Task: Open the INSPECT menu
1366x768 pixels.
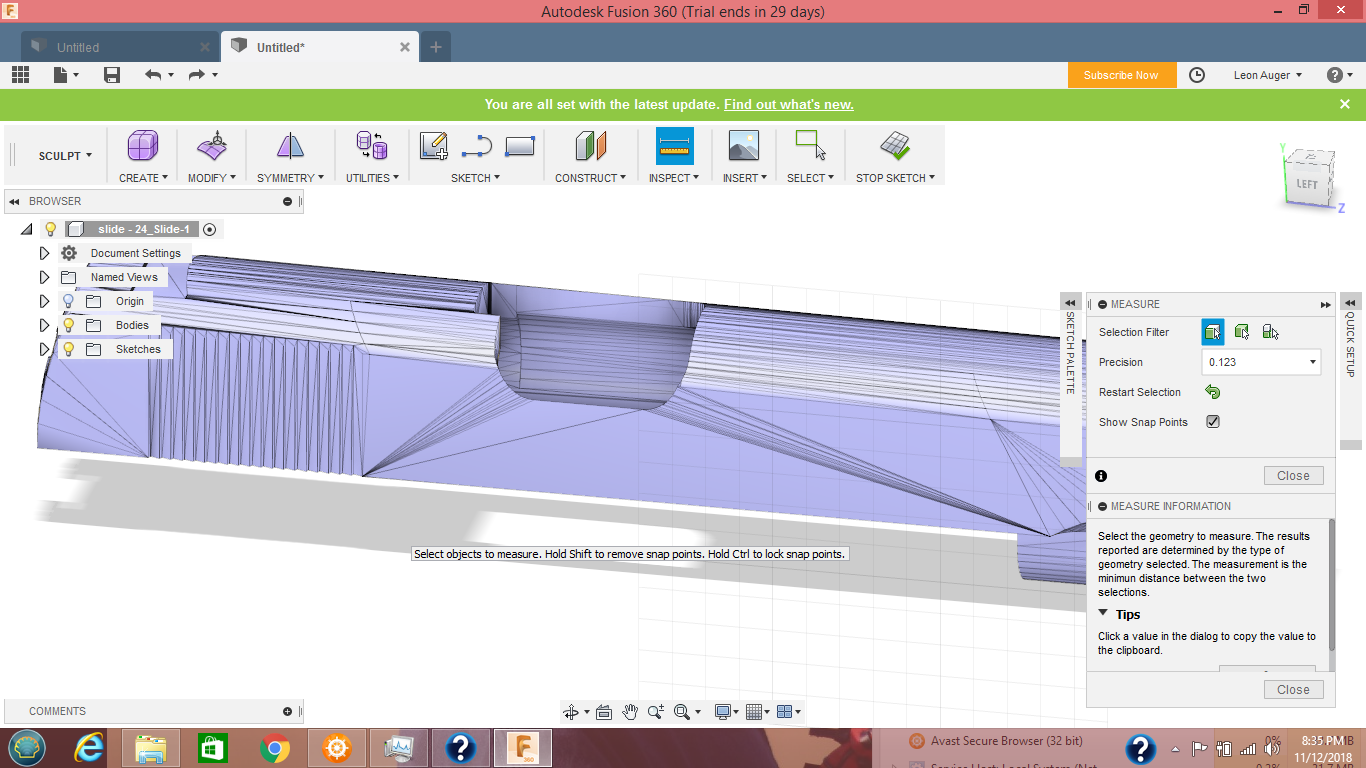Action: point(674,178)
